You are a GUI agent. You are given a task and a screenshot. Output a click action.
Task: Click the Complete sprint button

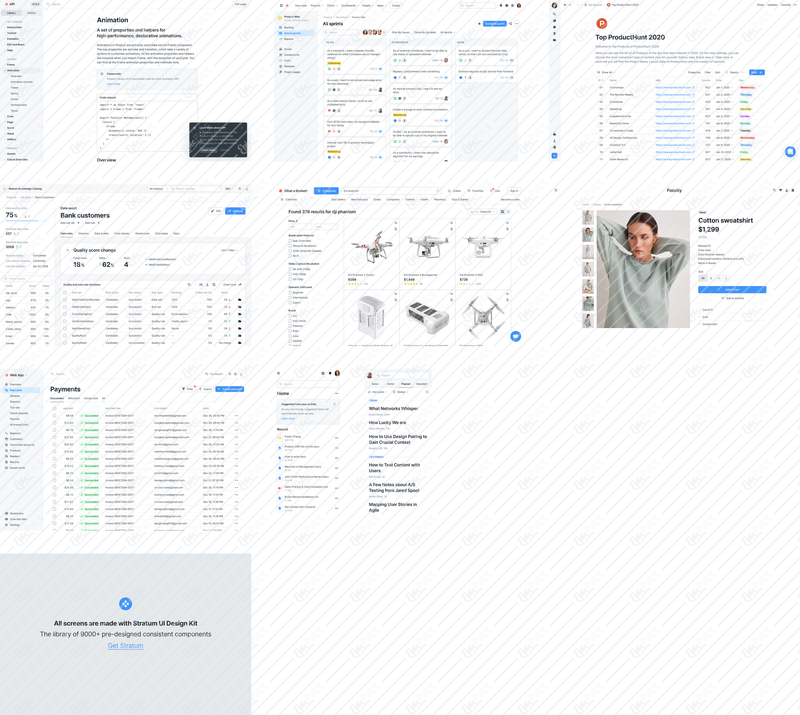[x=494, y=23]
